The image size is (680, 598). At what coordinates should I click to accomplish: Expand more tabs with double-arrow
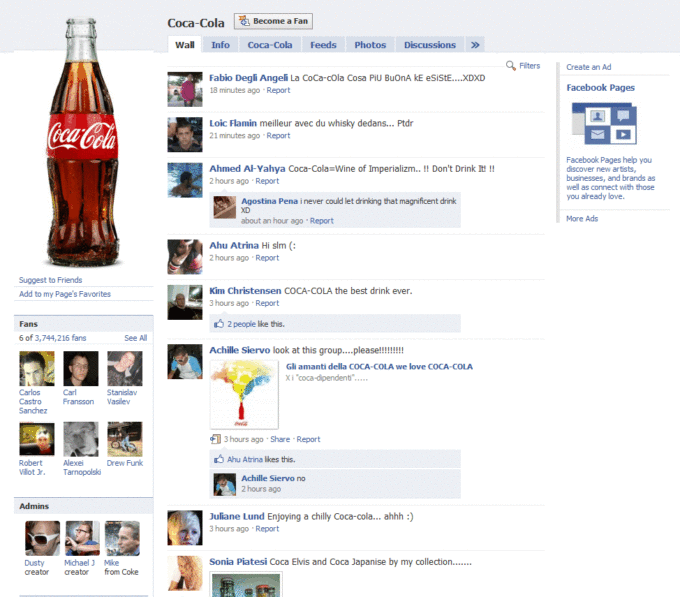475,45
